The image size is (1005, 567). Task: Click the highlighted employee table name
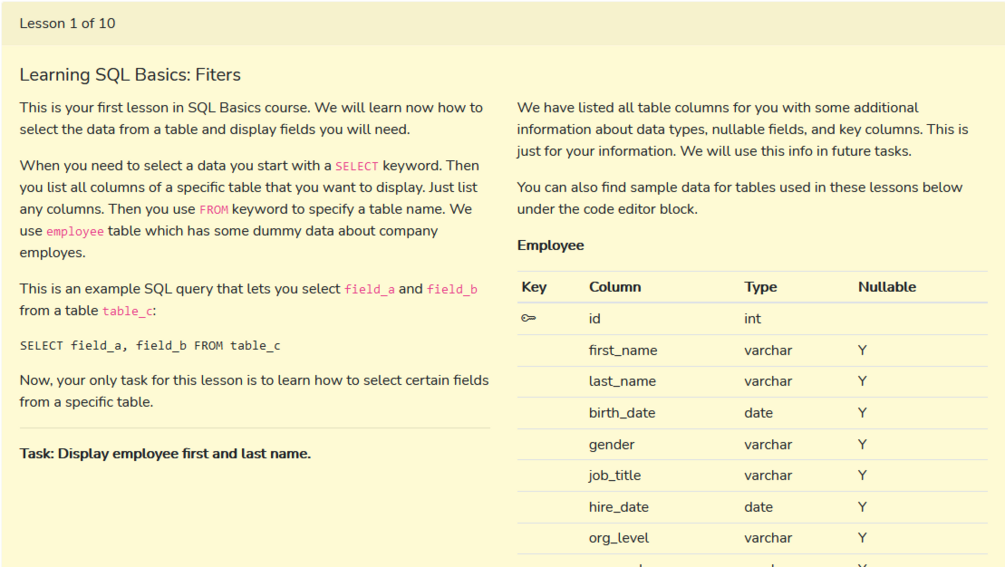pos(75,232)
